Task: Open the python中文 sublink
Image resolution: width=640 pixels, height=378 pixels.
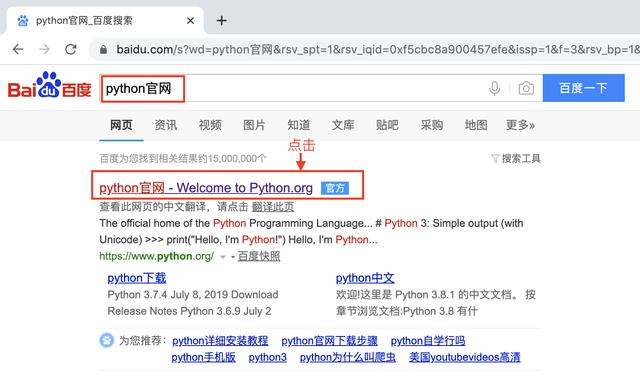Action: (365, 278)
